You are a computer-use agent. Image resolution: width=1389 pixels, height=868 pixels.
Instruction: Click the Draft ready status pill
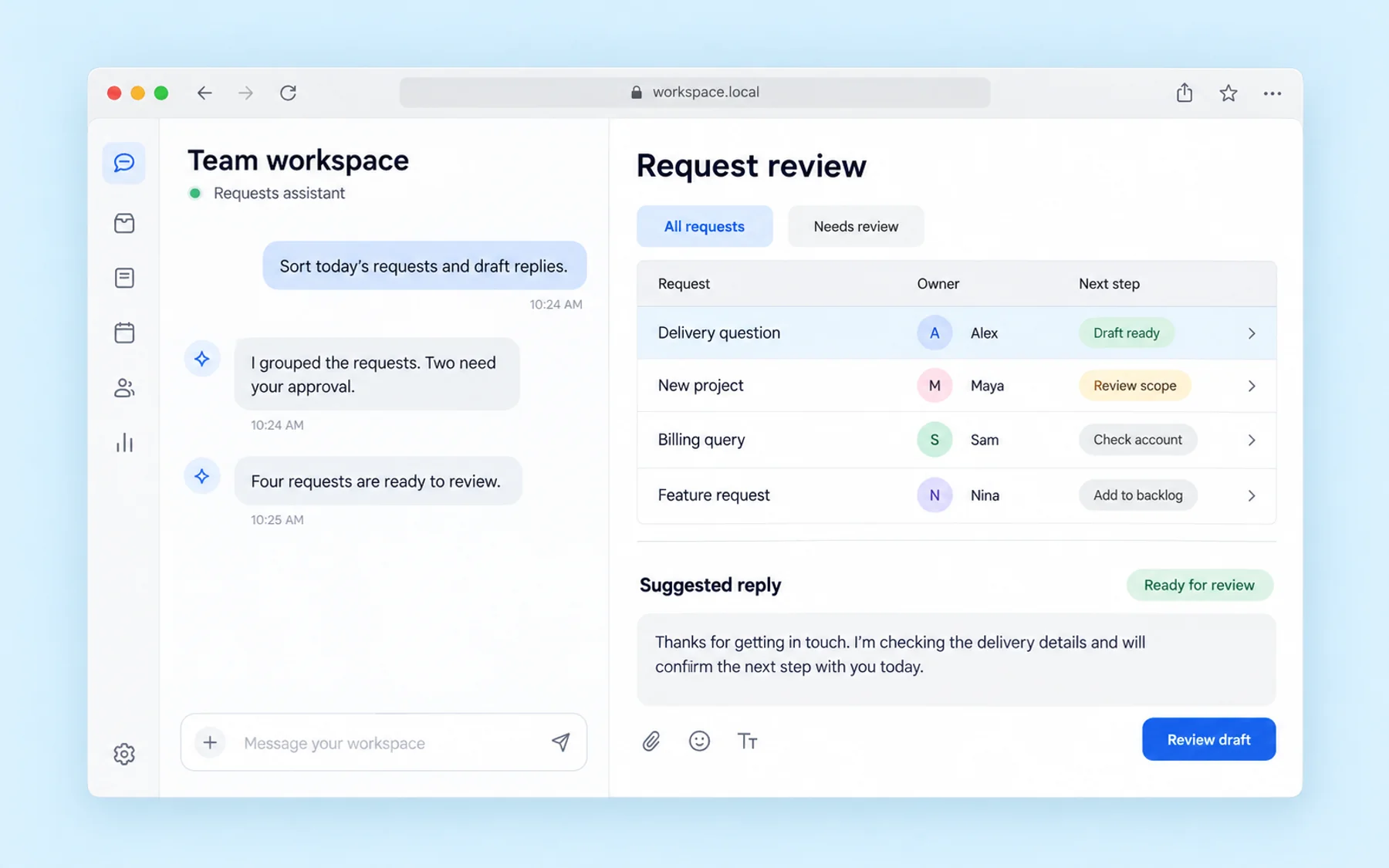pos(1127,333)
